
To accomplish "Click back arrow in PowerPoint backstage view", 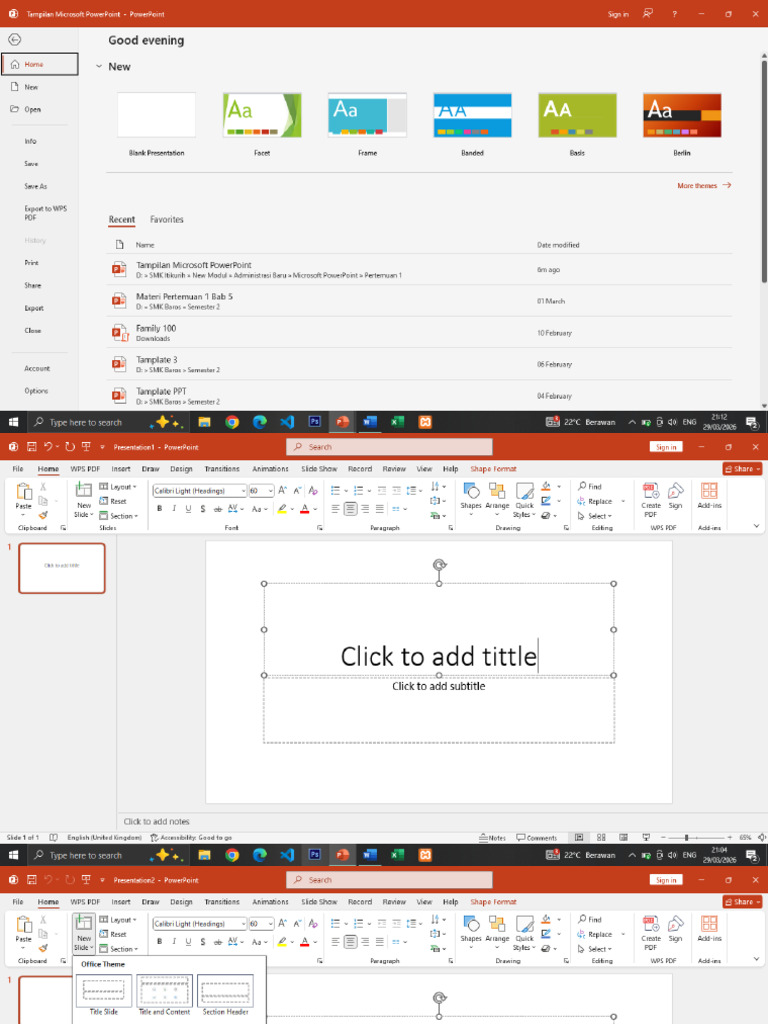I will [x=14, y=40].
